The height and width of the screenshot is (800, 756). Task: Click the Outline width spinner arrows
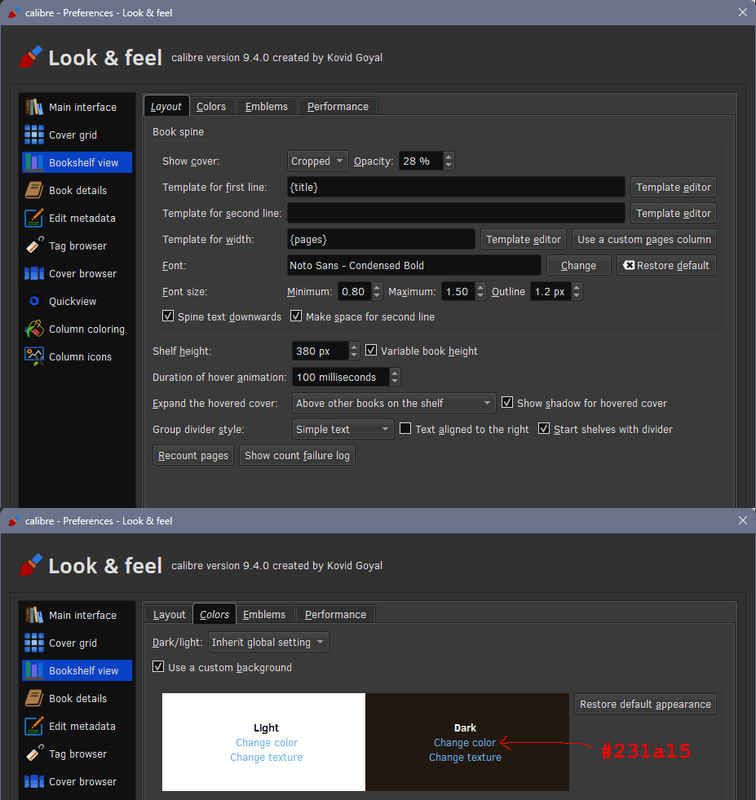pos(576,291)
